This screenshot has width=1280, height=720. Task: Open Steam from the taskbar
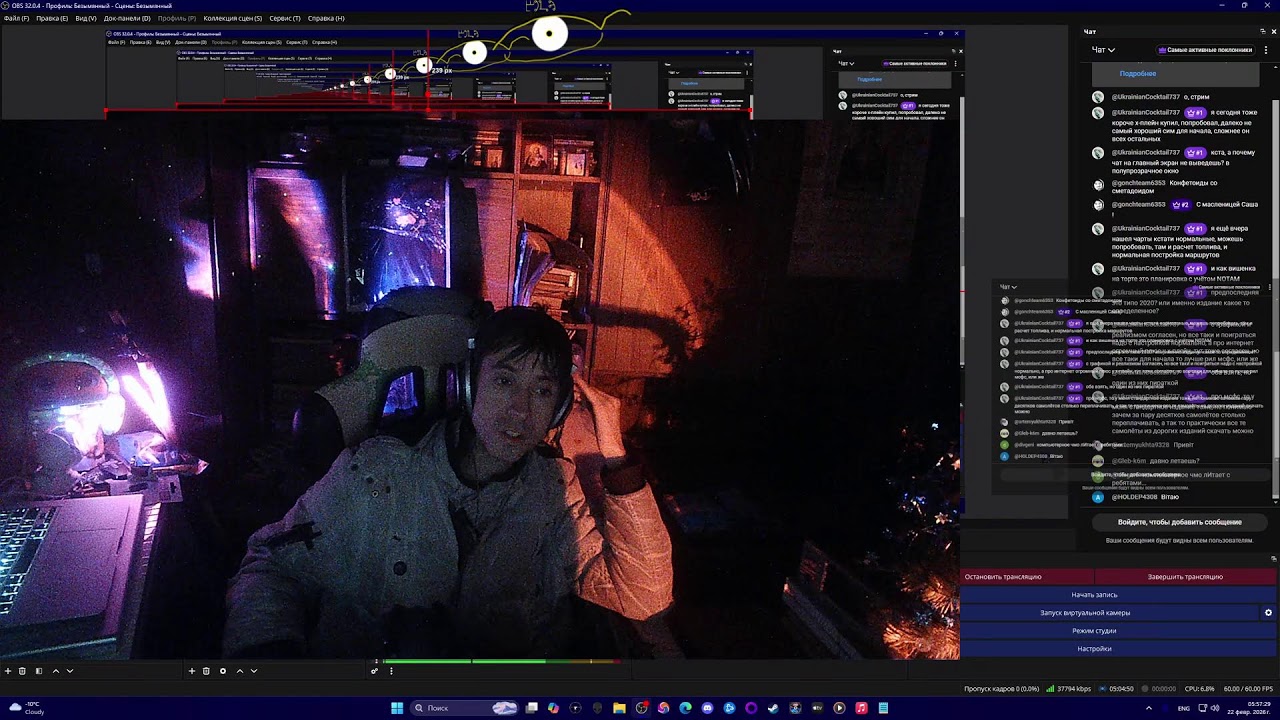click(x=773, y=708)
